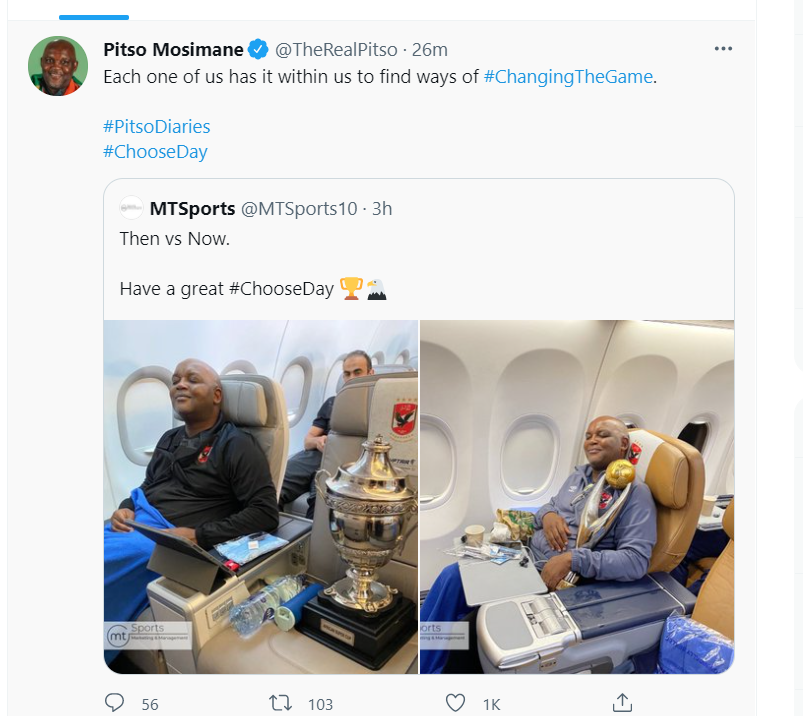
Task: Click the 26m tweet timestamp
Action: [x=430, y=49]
